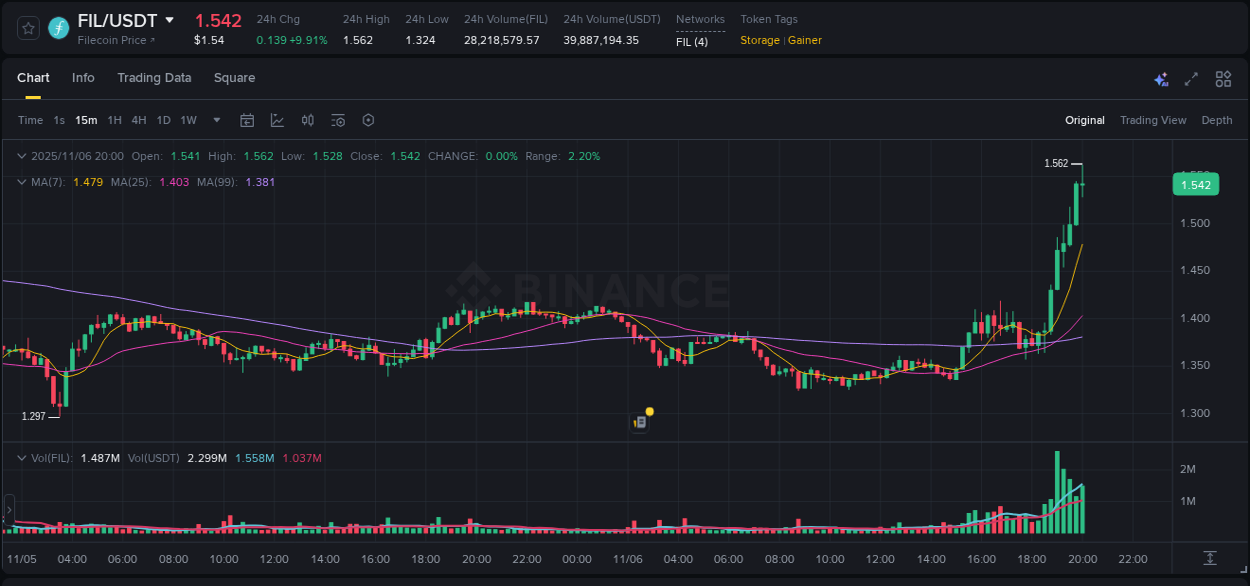1250x586 pixels.
Task: Launch the AI assistant sparkle icon
Action: [1160, 78]
